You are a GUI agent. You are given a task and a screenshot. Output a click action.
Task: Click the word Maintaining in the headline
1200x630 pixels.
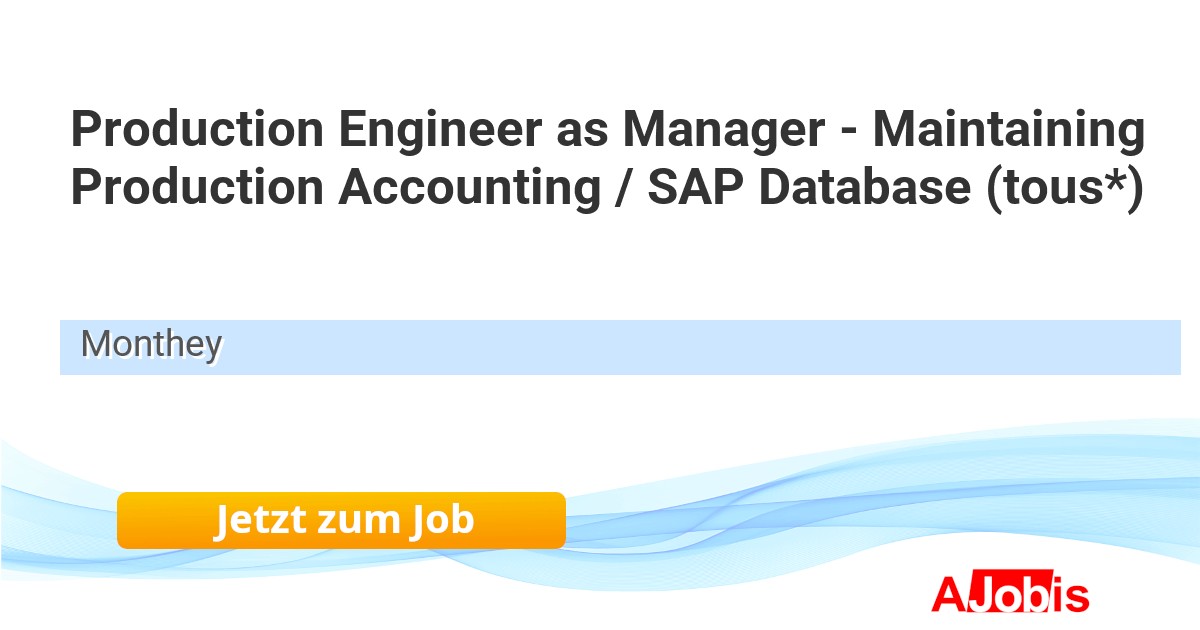tap(1009, 130)
